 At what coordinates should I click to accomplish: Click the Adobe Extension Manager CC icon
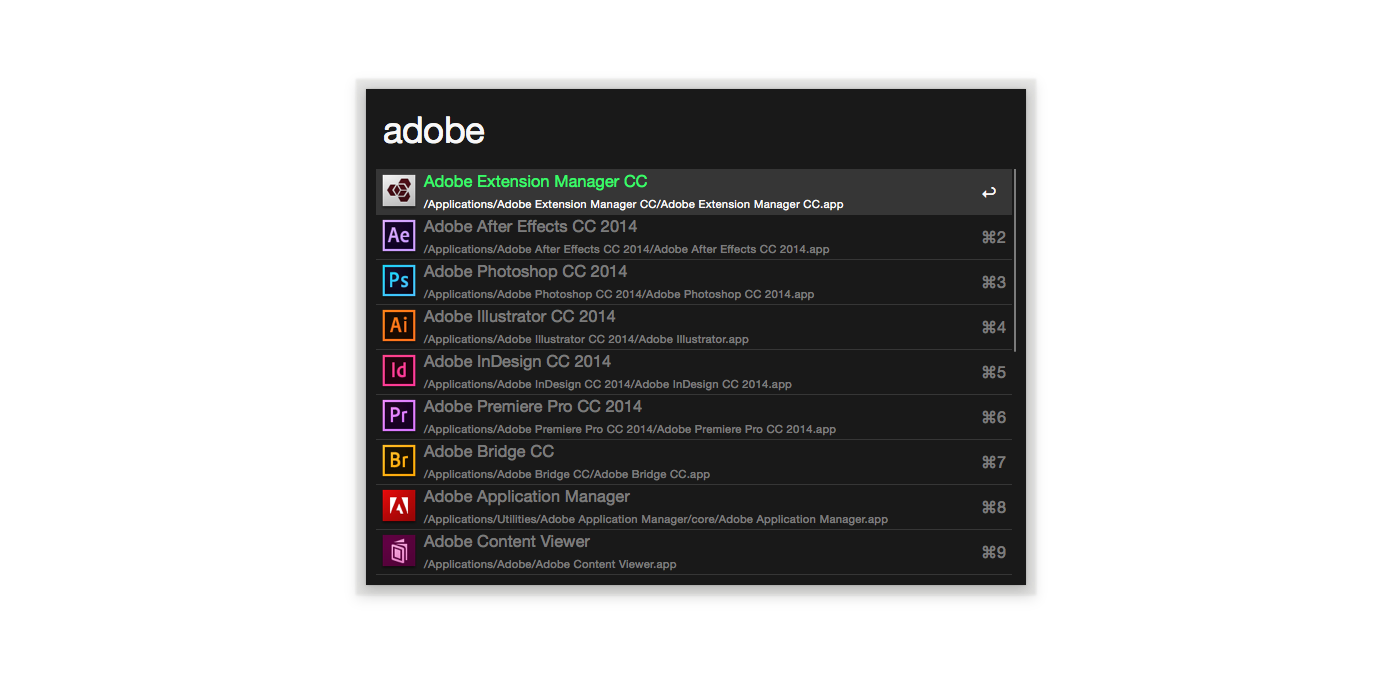[x=399, y=191]
